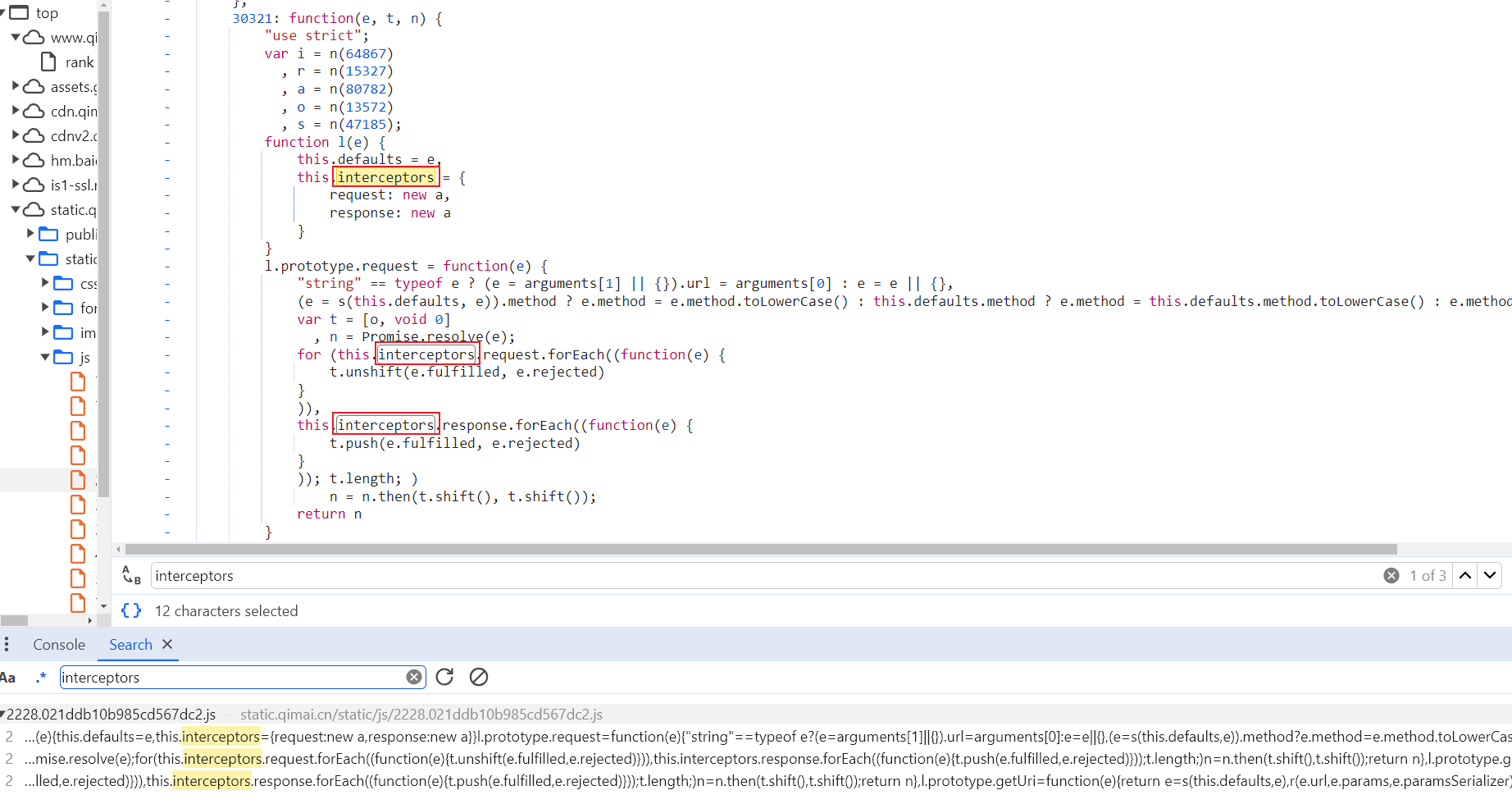Select the cloud icon for hm.bai
Screen dimensions: 1512x804
[x=34, y=160]
